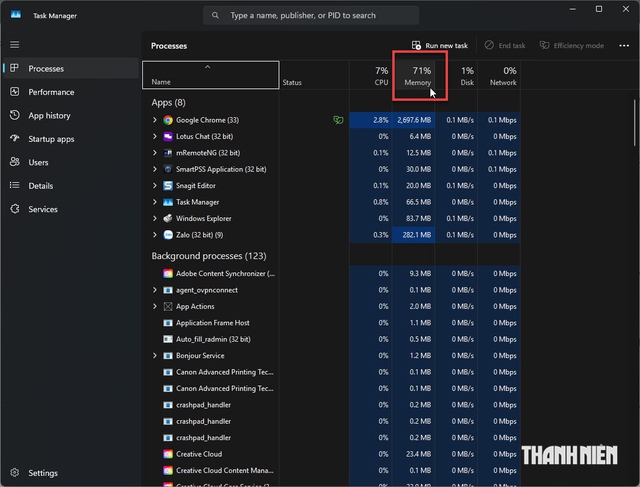Open the Users page
Screen dimensions: 640x487
71,162
